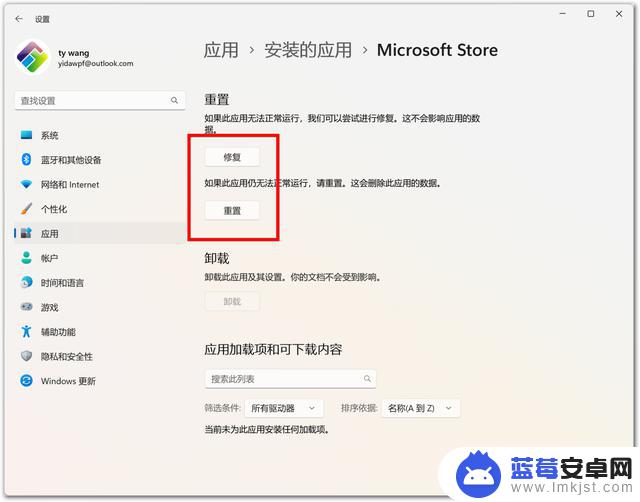Select the shield icon for 隐私和安全性

(x=27, y=356)
